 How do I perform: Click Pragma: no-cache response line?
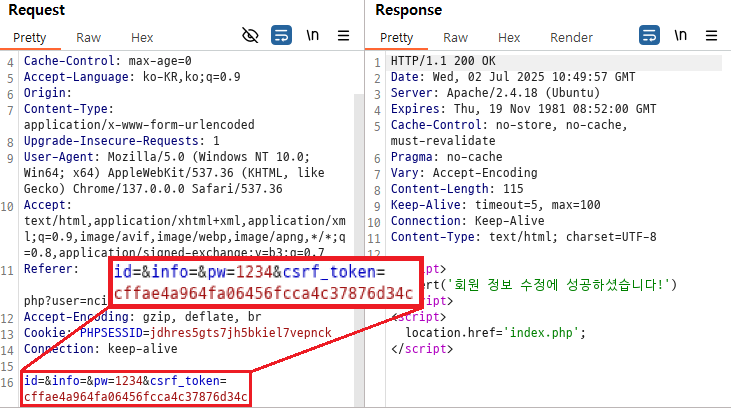coord(447,157)
